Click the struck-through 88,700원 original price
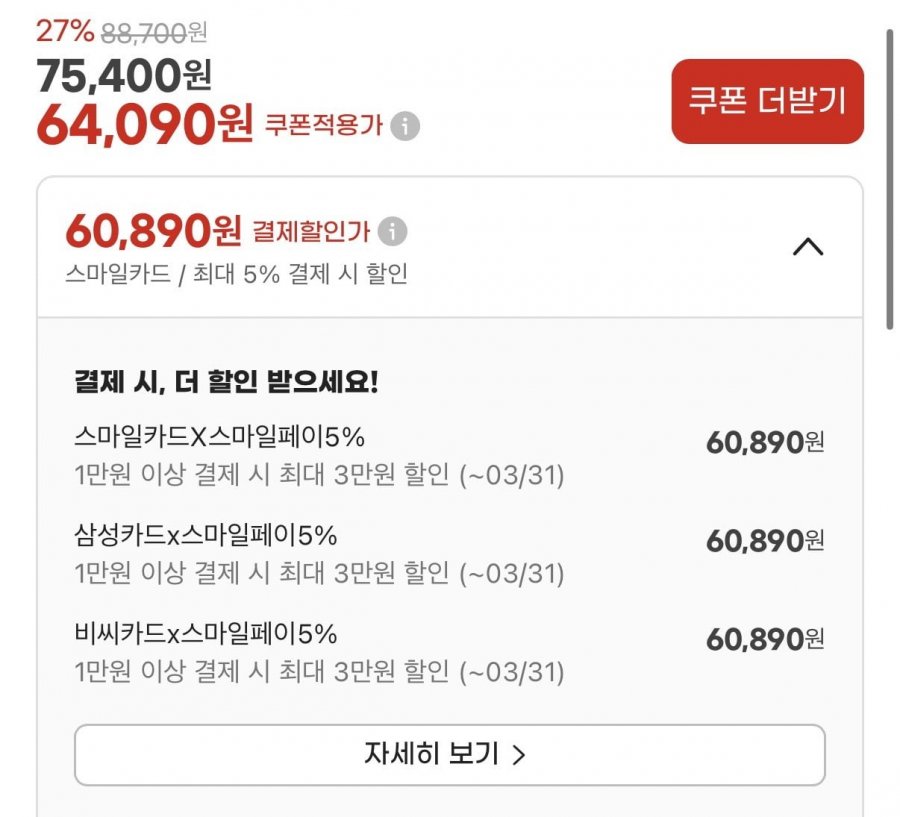Image resolution: width=900 pixels, height=817 pixels. pyautogui.click(x=153, y=33)
